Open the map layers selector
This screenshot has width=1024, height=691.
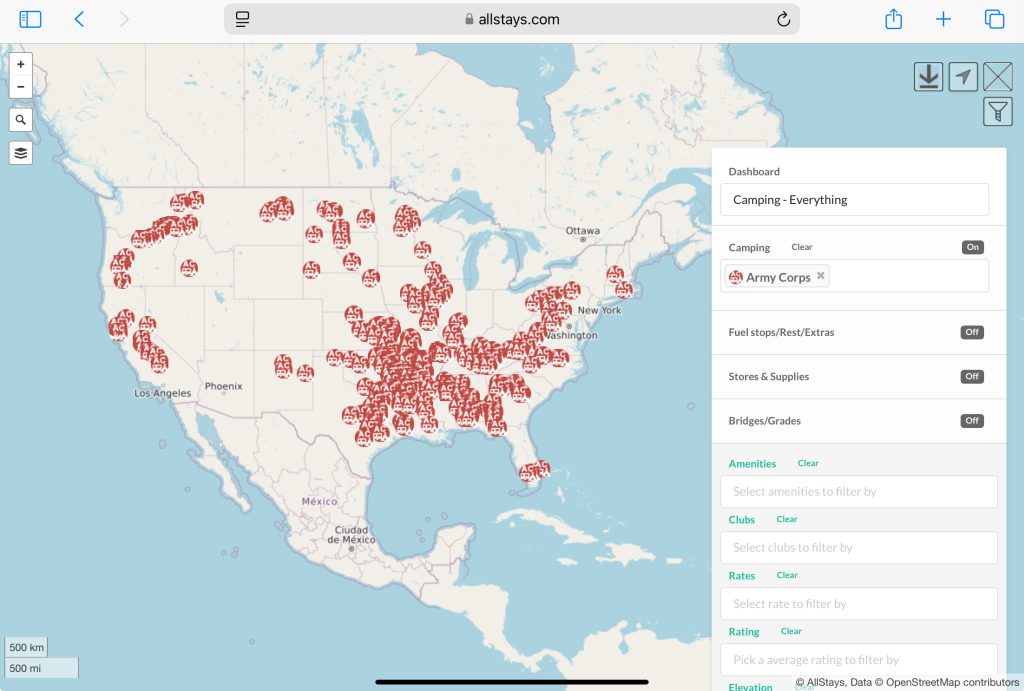pyautogui.click(x=20, y=152)
